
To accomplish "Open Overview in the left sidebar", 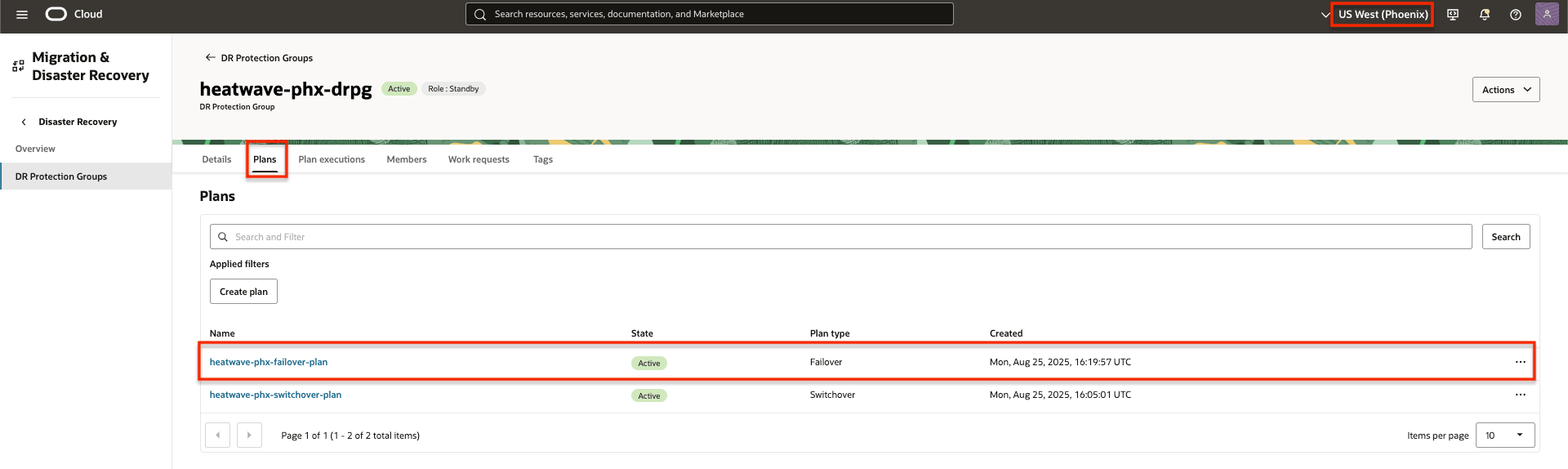I will pyautogui.click(x=35, y=149).
